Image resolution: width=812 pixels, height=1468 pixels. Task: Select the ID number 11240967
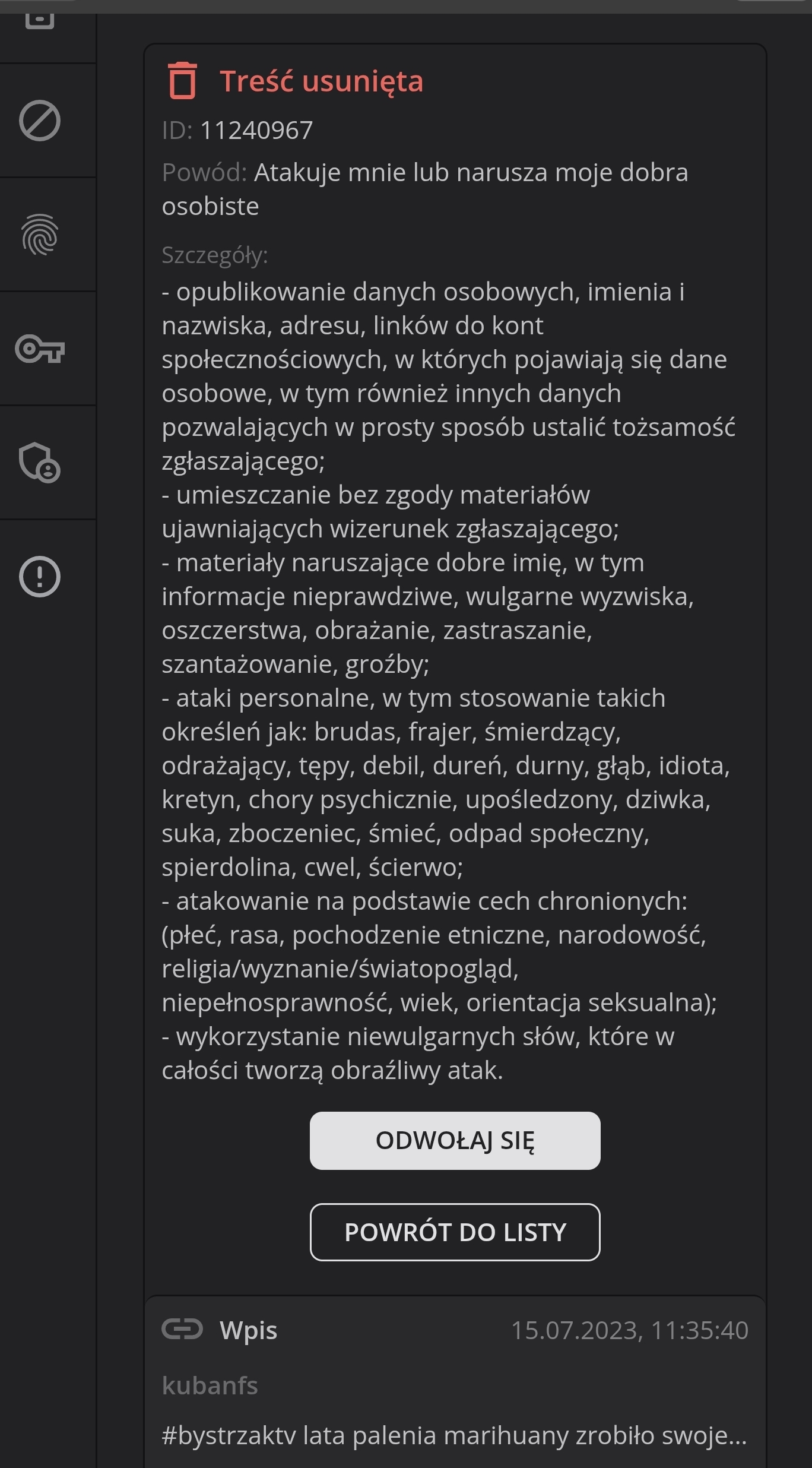256,131
